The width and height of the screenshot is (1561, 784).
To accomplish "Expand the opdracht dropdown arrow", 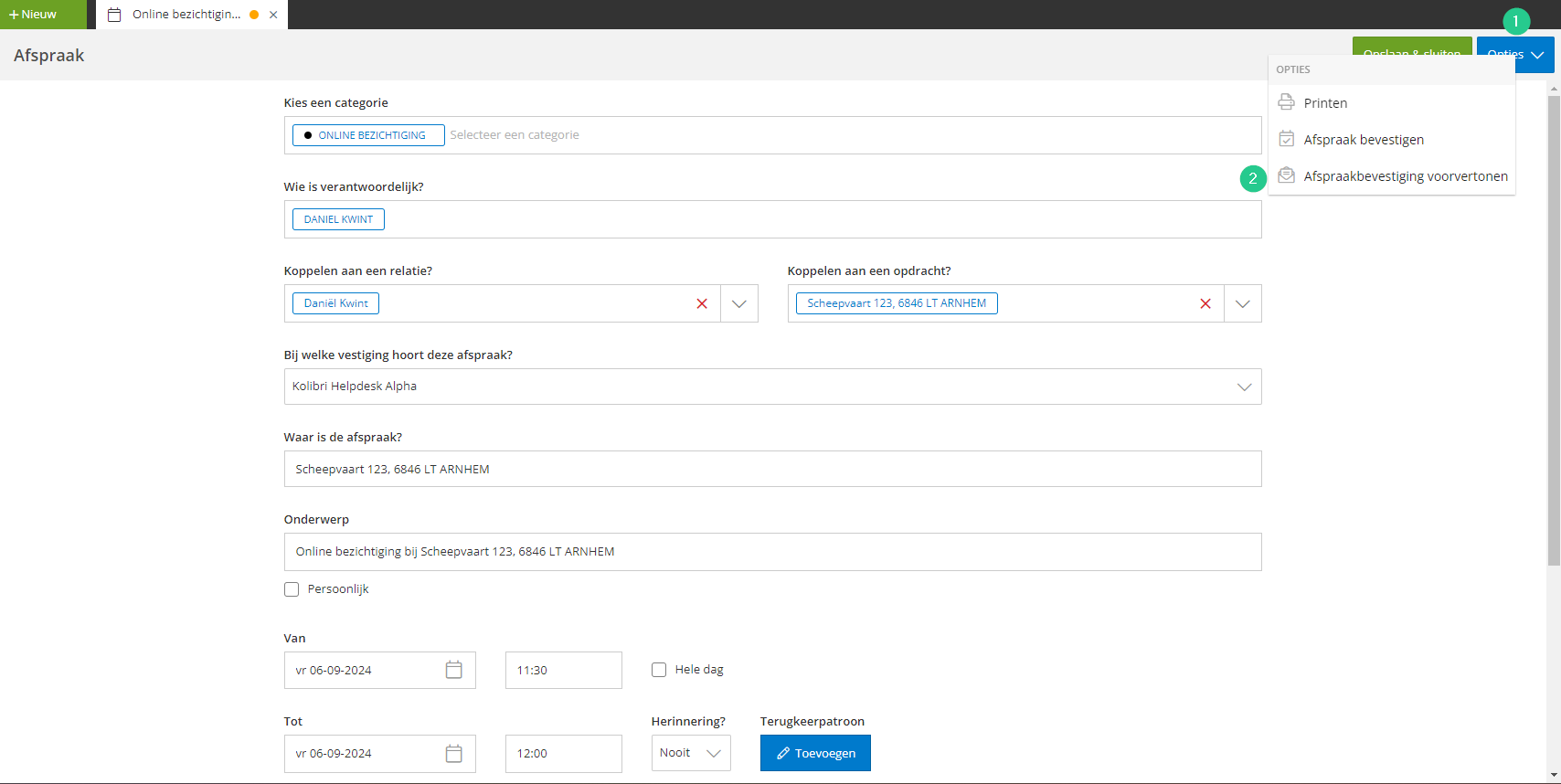I will click(1243, 303).
